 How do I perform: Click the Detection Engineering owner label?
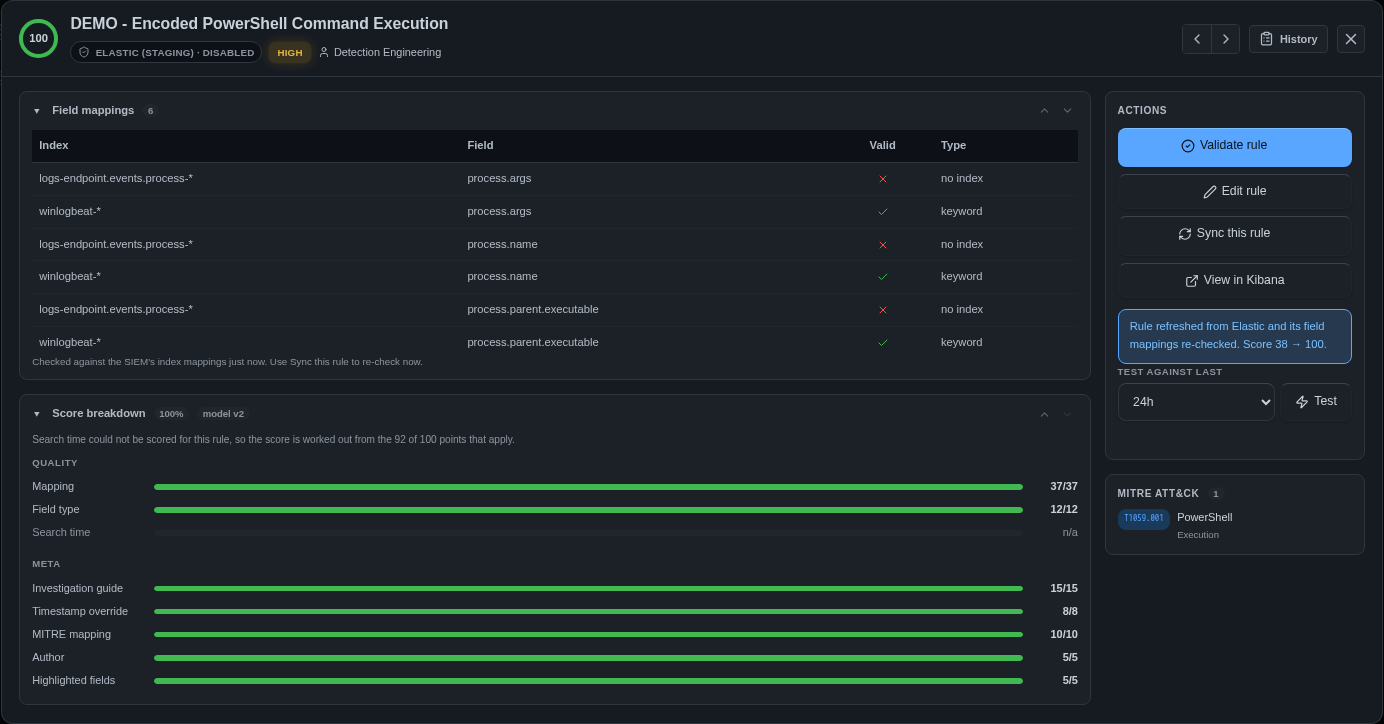tap(380, 52)
